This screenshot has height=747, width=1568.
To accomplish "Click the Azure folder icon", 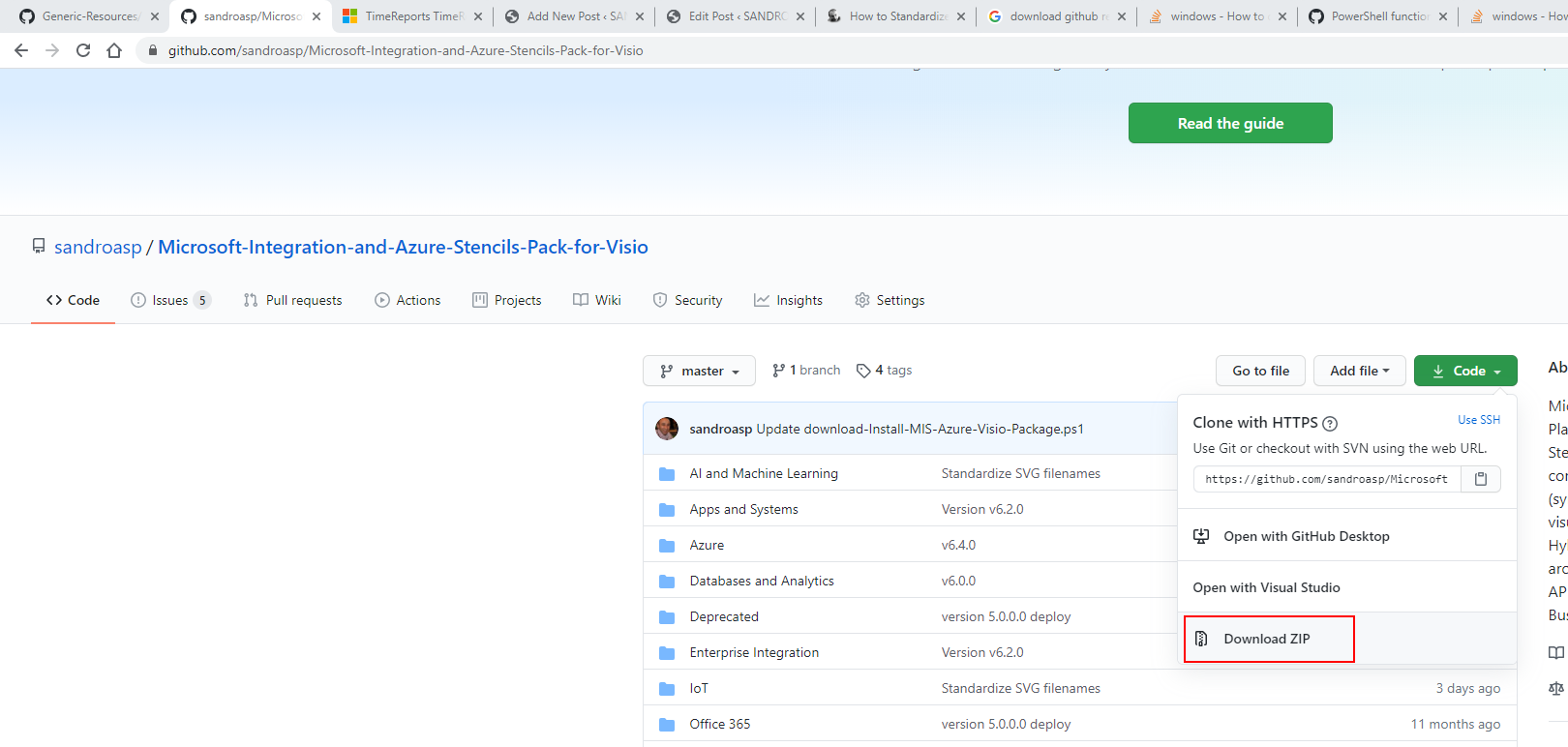I will click(x=667, y=546).
